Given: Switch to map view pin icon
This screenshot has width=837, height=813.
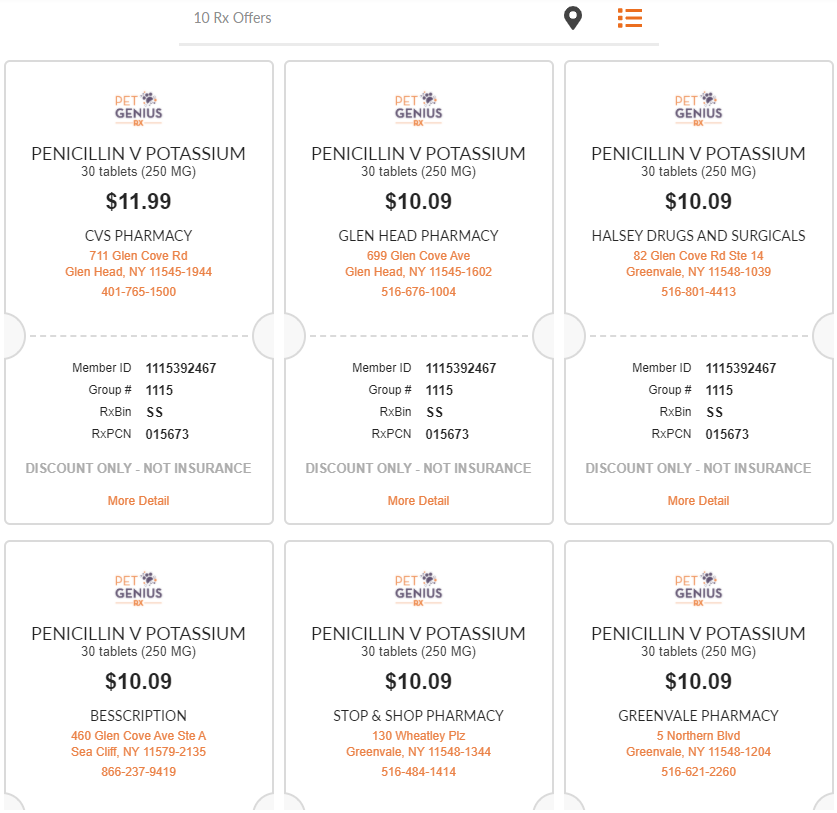Looking at the screenshot, I should coord(573,18).
